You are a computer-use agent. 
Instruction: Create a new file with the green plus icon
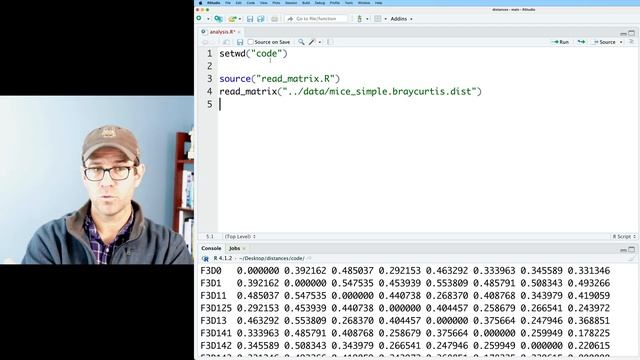[x=199, y=18]
